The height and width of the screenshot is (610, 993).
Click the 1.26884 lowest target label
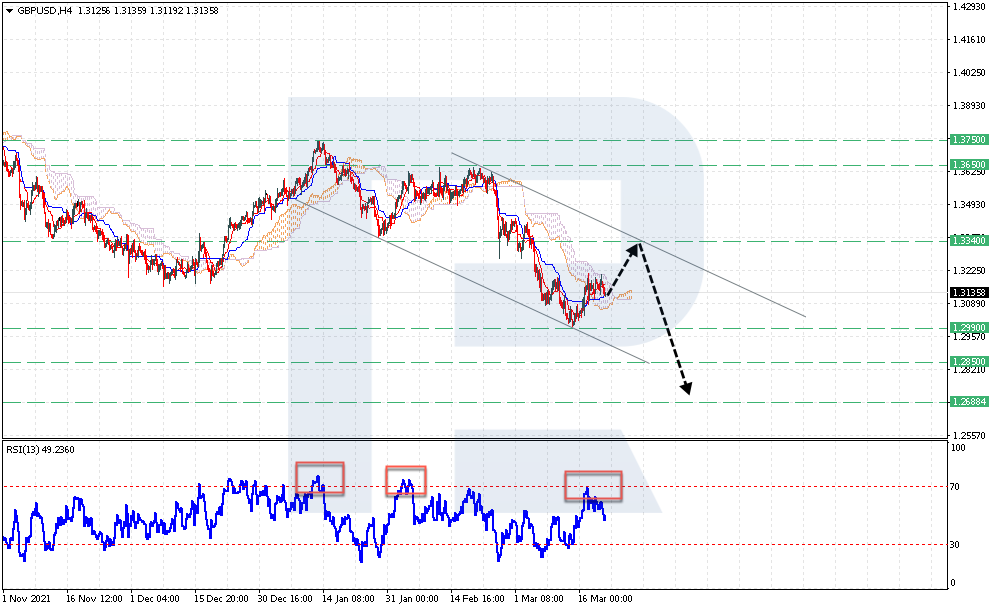pos(971,403)
